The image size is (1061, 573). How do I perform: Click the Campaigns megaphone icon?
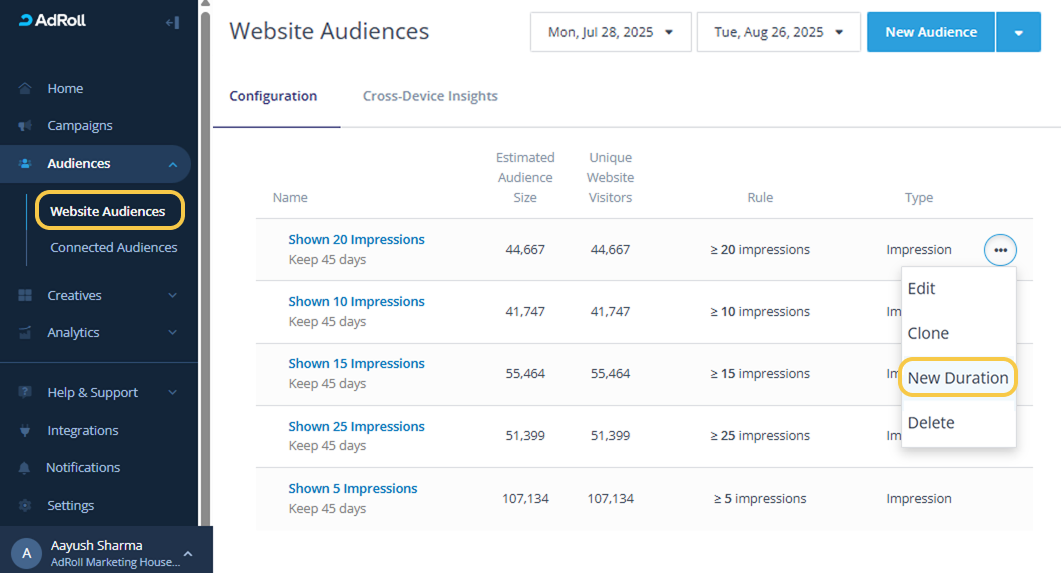tap(25, 126)
